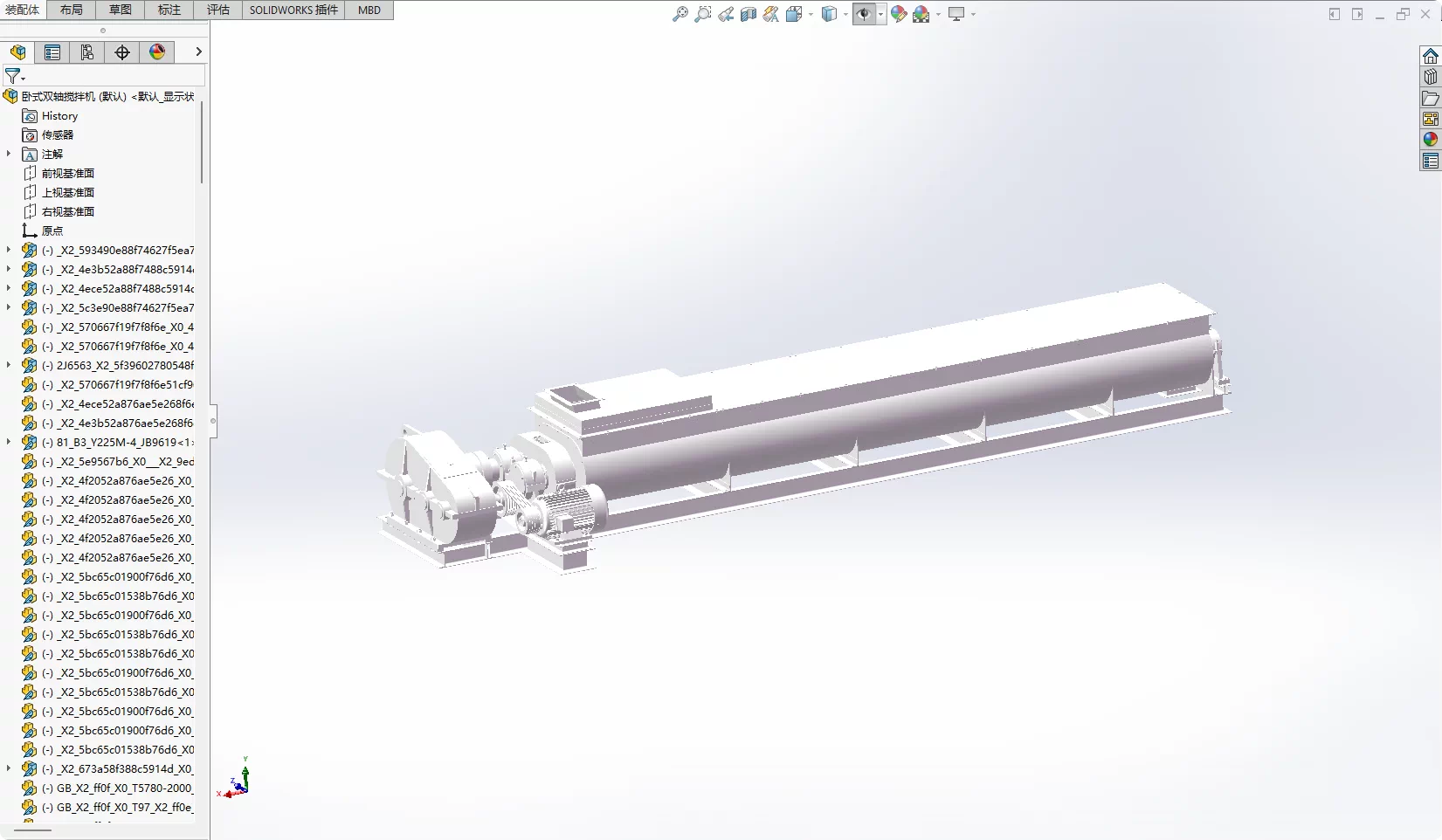This screenshot has width=1442, height=840.
Task: Open the View Palette task pane
Action: (1430, 119)
